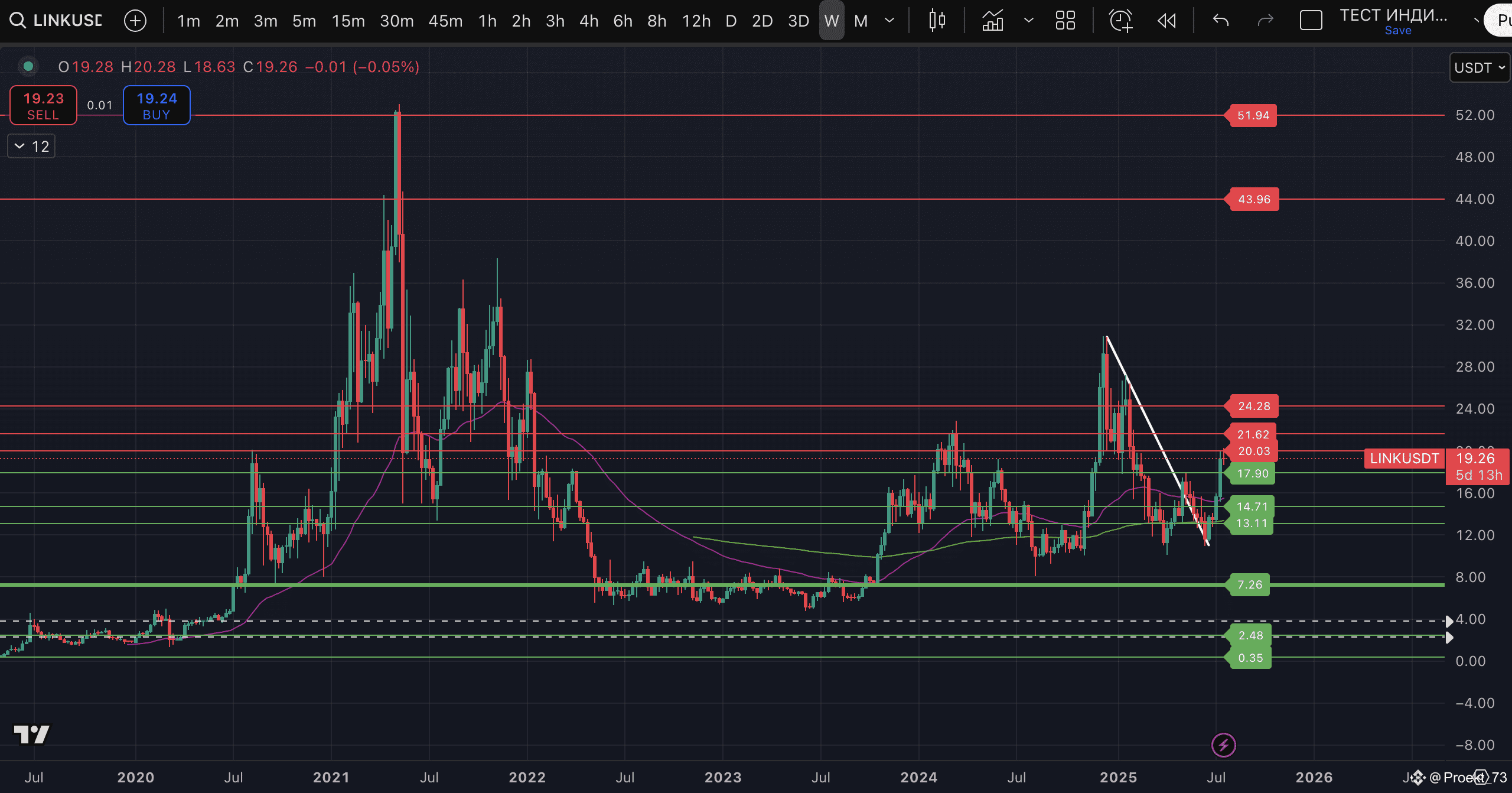Select the 12h timeframe

point(696,21)
